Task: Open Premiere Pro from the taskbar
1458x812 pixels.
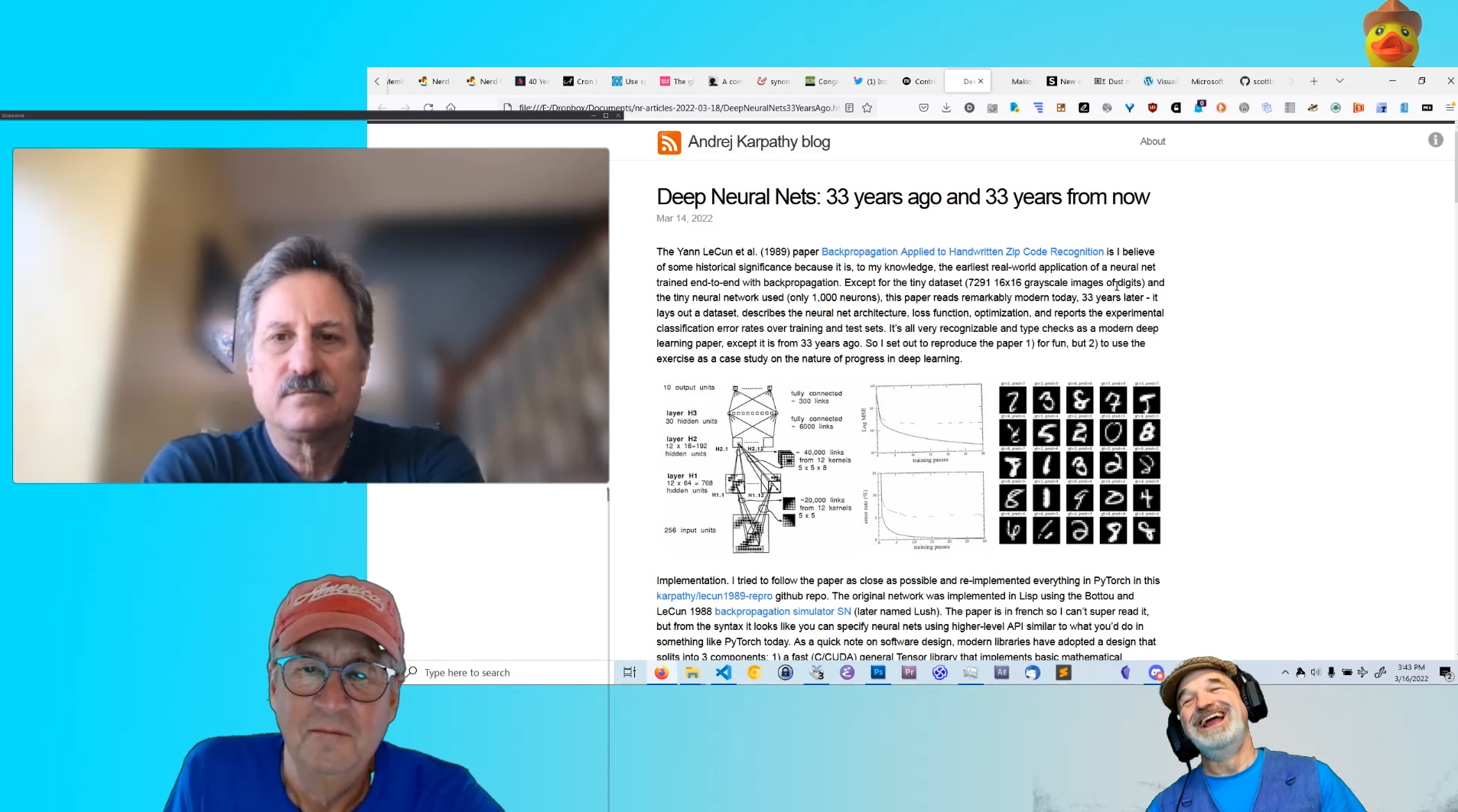Action: coord(909,672)
